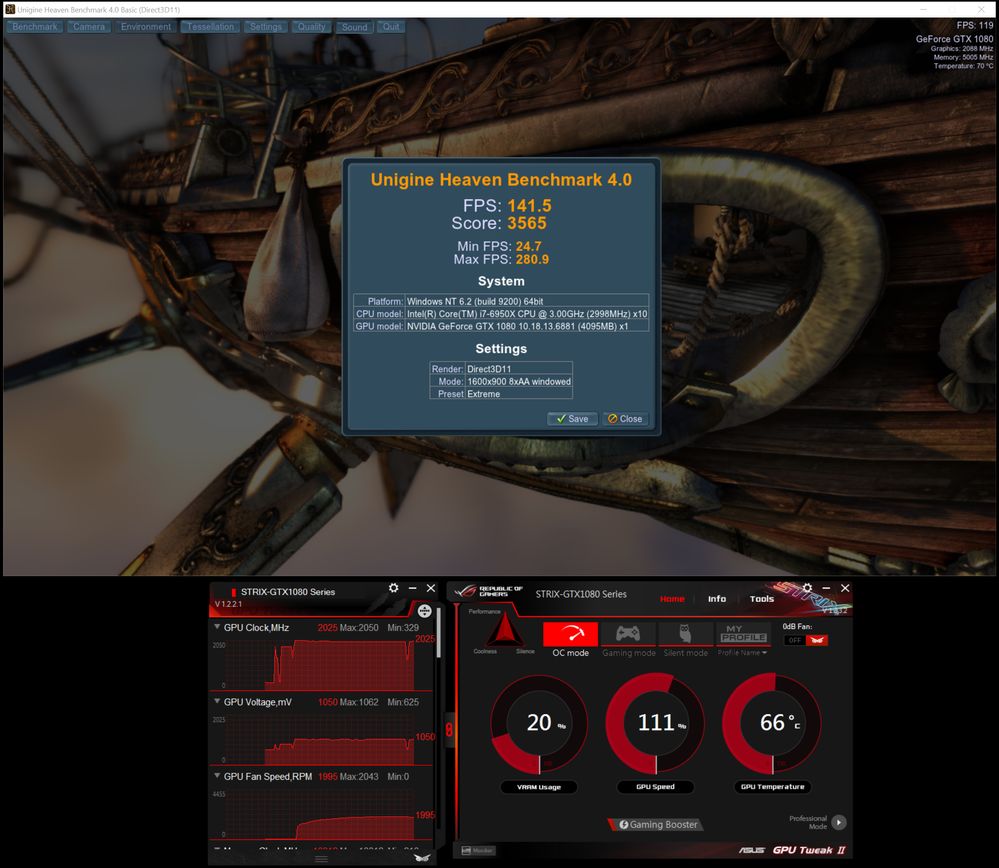999x868 pixels.
Task: Open settings gear in GPU Tweak main window
Action: point(807,589)
